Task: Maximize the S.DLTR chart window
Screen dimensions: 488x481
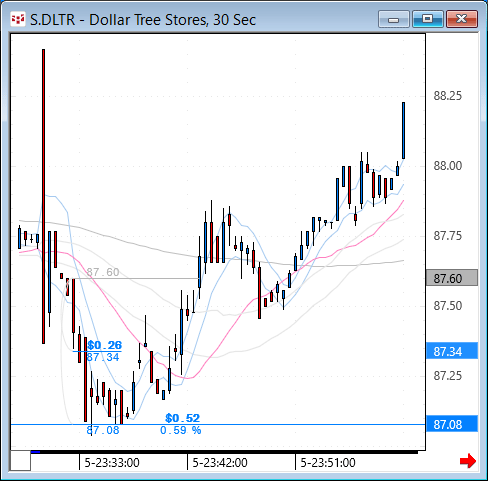Action: coord(428,19)
